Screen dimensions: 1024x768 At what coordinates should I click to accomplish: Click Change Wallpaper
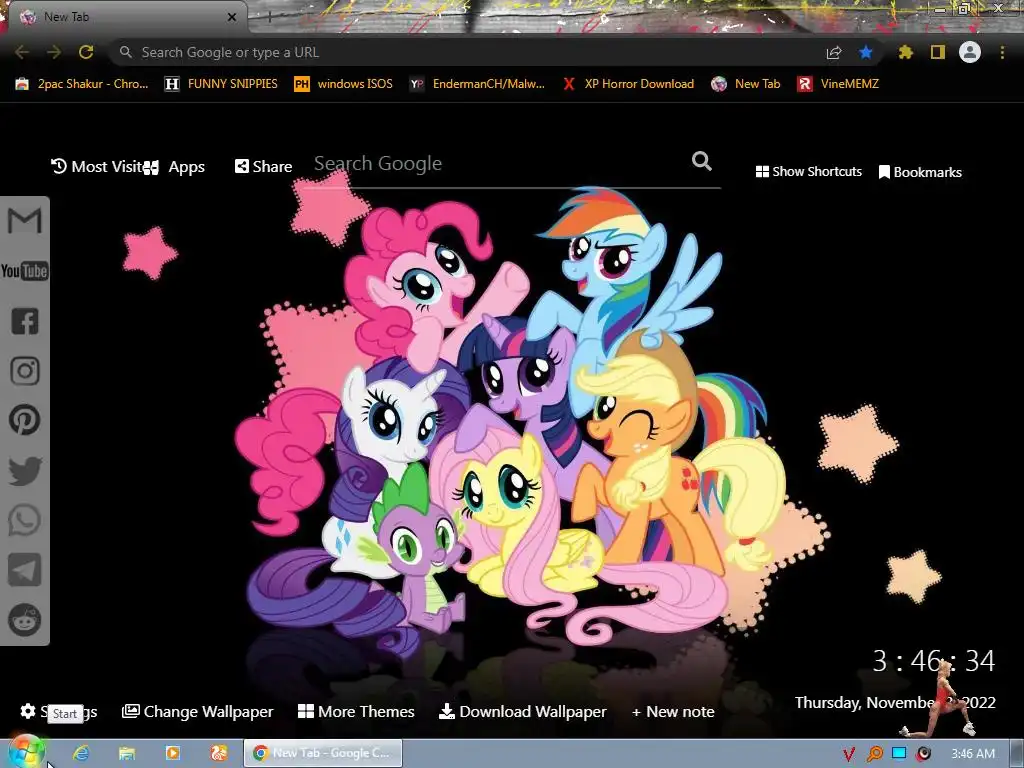(x=198, y=711)
